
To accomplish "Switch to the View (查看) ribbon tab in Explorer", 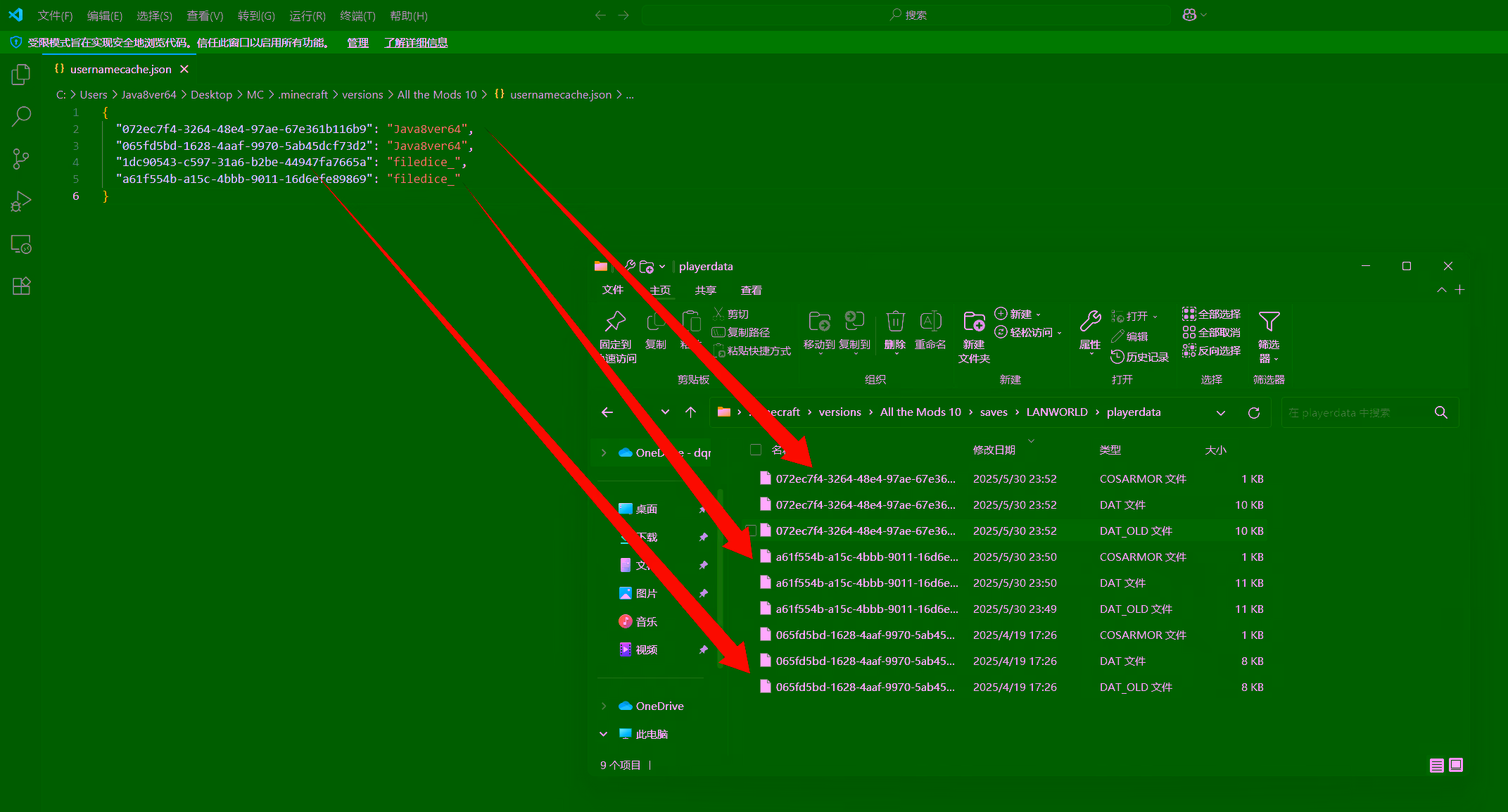I will 751,291.
